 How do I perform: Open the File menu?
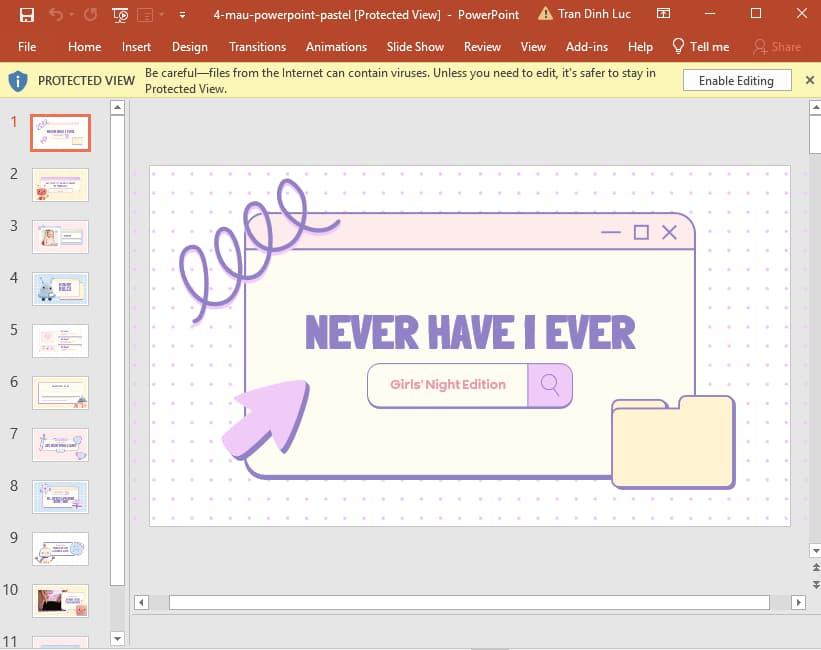click(27, 47)
